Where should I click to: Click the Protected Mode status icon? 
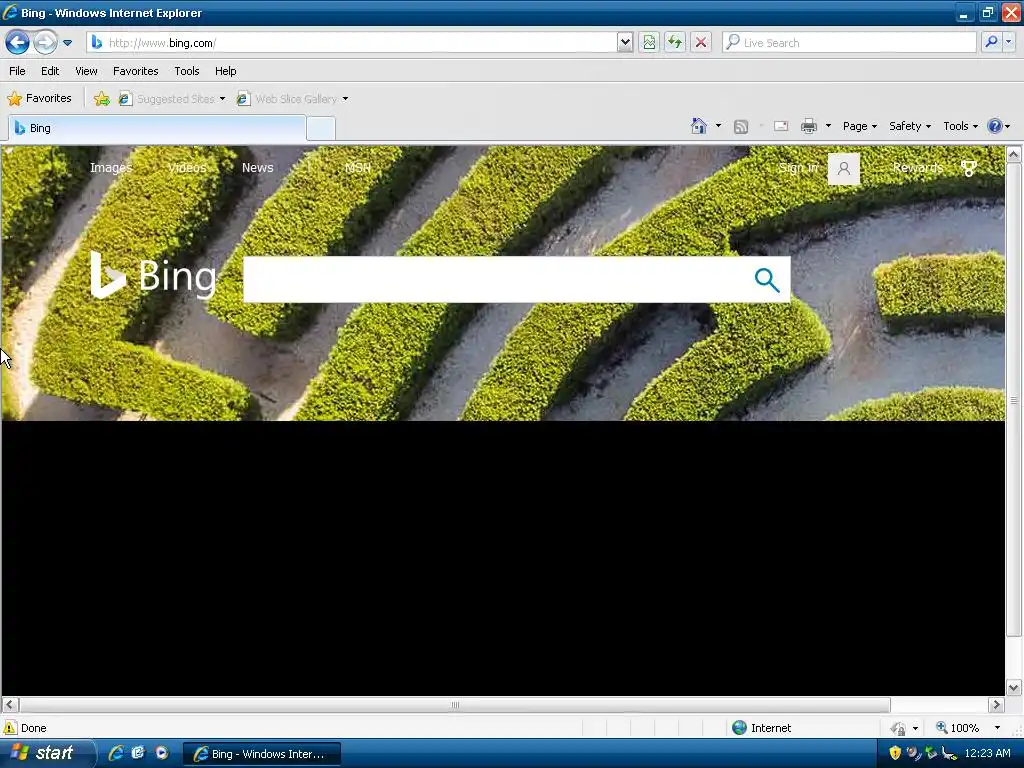(x=899, y=728)
